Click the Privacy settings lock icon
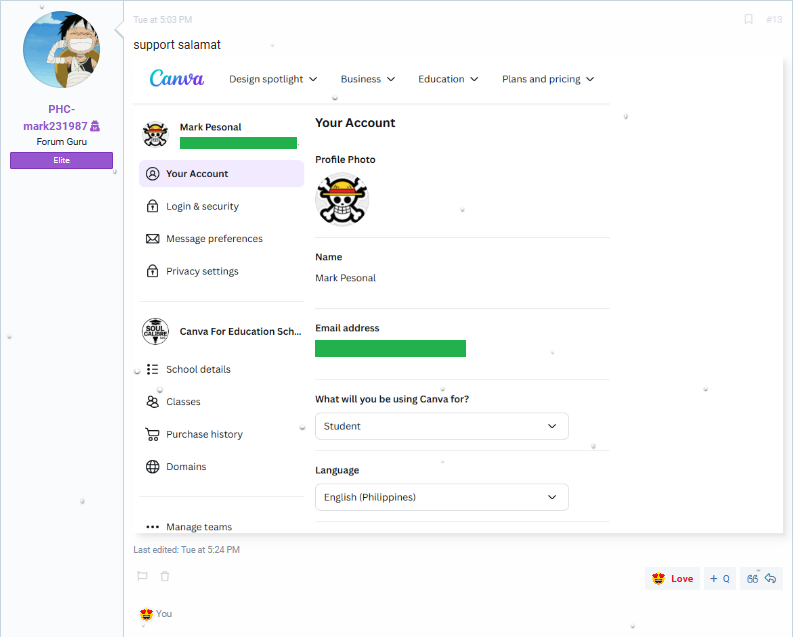Image resolution: width=793 pixels, height=637 pixels. click(152, 270)
